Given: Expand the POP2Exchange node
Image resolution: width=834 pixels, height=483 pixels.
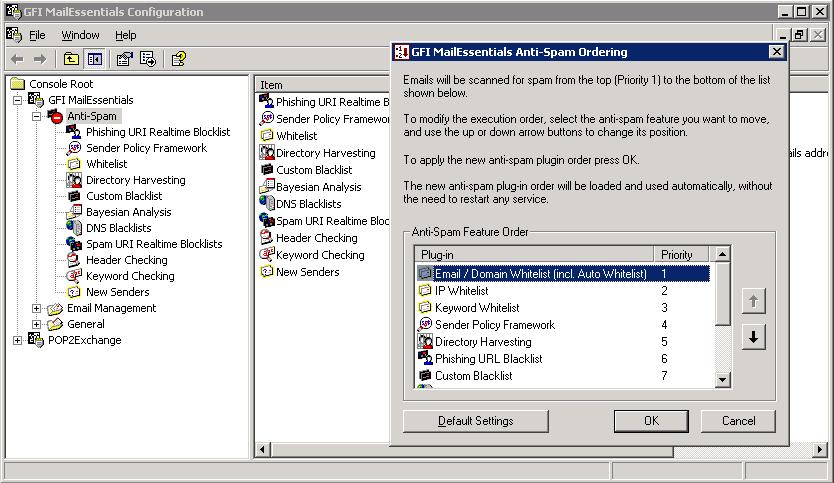Looking at the screenshot, I should pos(18,340).
